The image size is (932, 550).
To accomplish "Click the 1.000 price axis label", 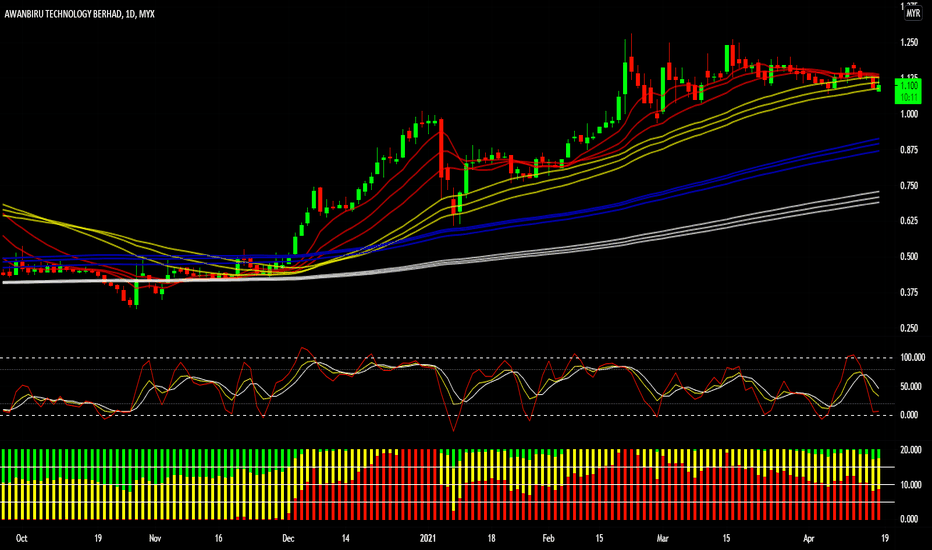I will pos(909,114).
